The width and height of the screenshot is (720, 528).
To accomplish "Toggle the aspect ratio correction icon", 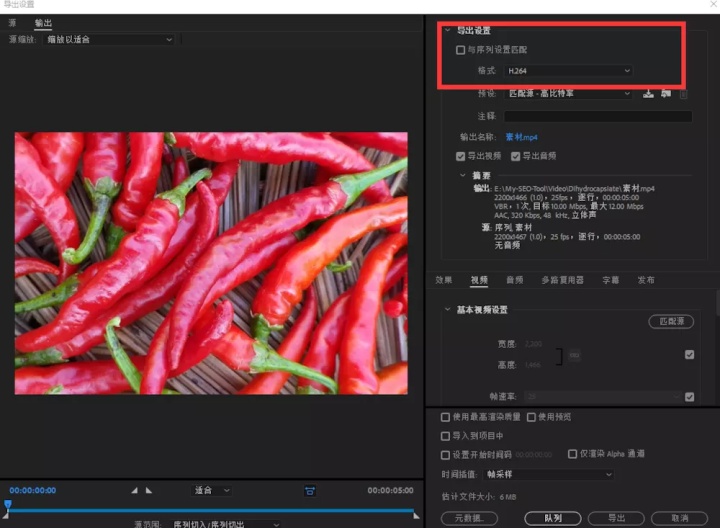I will point(310,491).
